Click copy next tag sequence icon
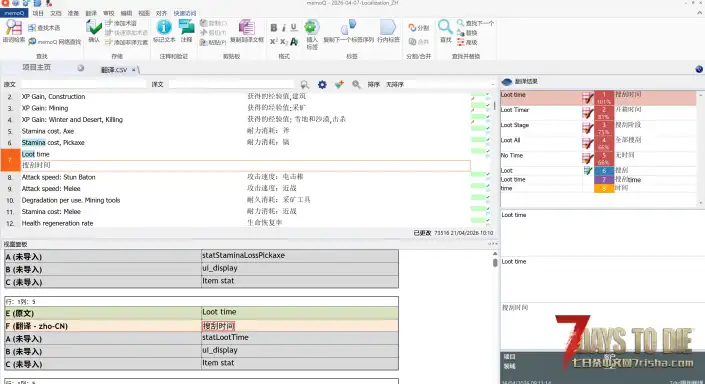 pyautogui.click(x=348, y=27)
